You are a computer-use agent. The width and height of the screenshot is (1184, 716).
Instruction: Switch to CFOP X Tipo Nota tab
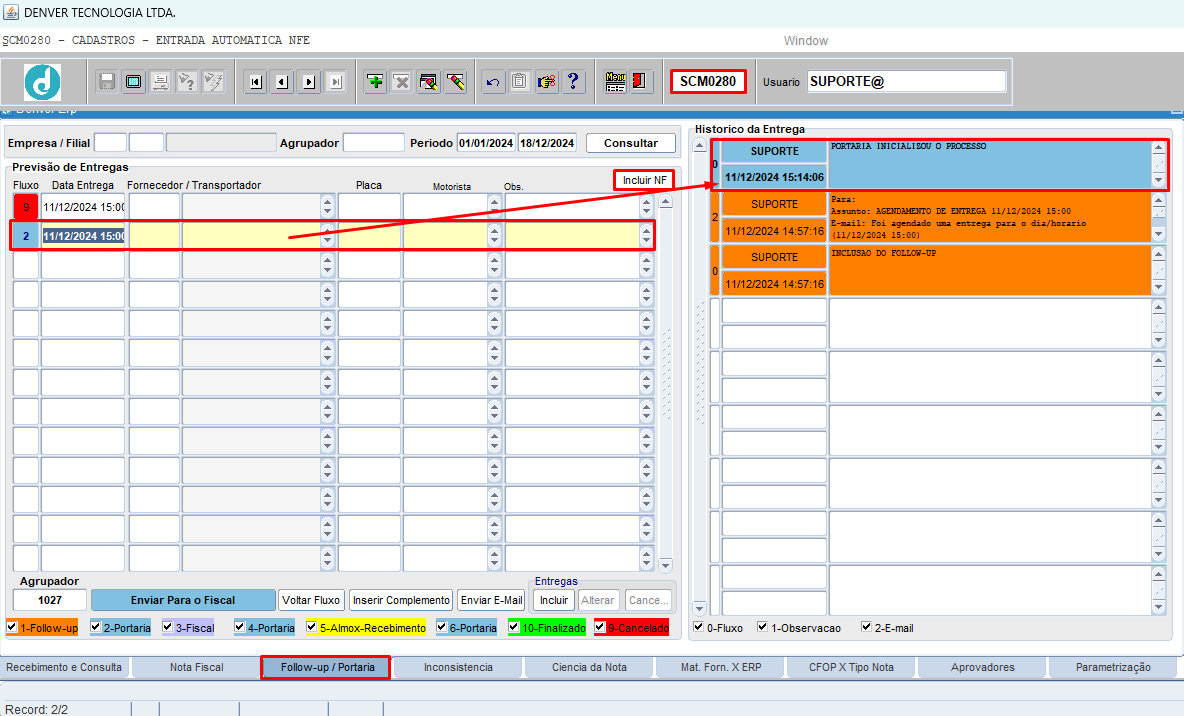click(852, 668)
